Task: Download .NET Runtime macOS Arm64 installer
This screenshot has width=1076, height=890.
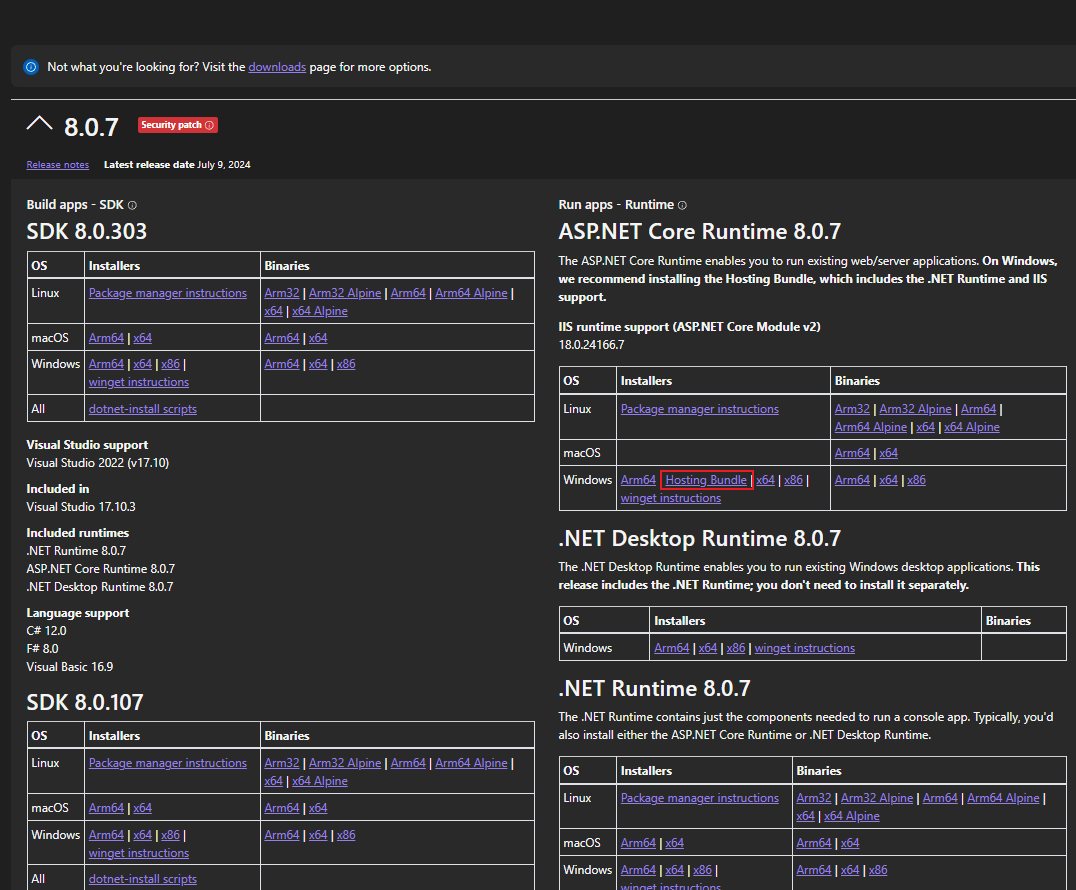Action: click(x=638, y=843)
